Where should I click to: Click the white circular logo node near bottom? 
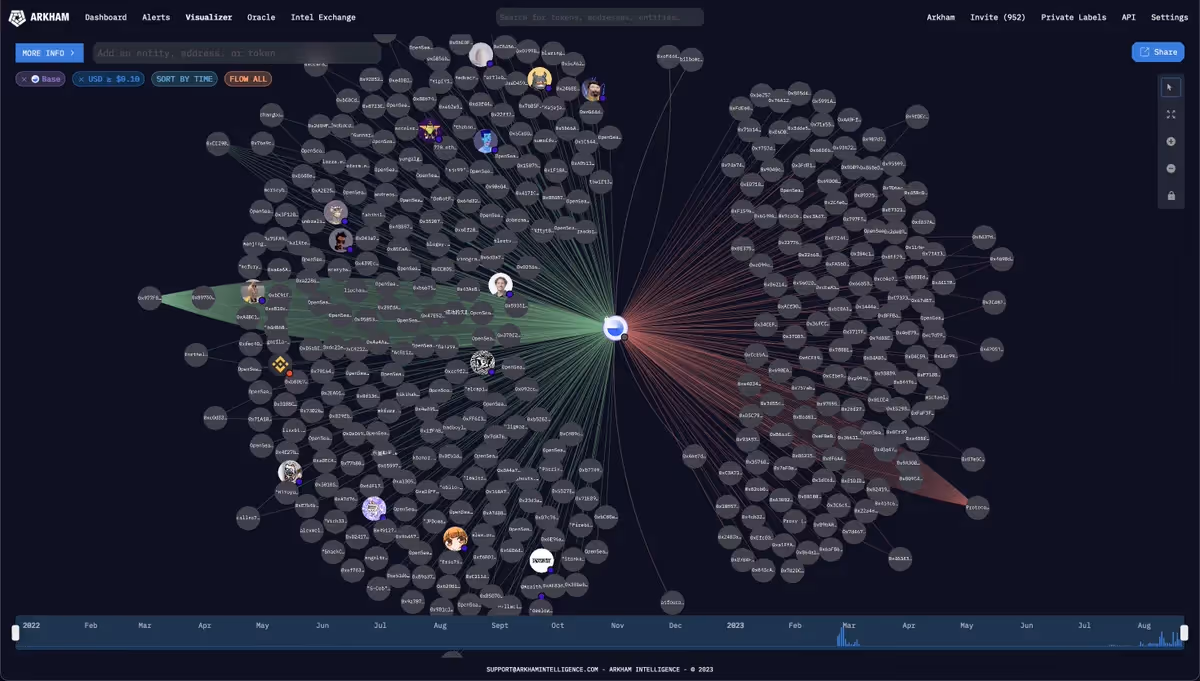coord(541,560)
